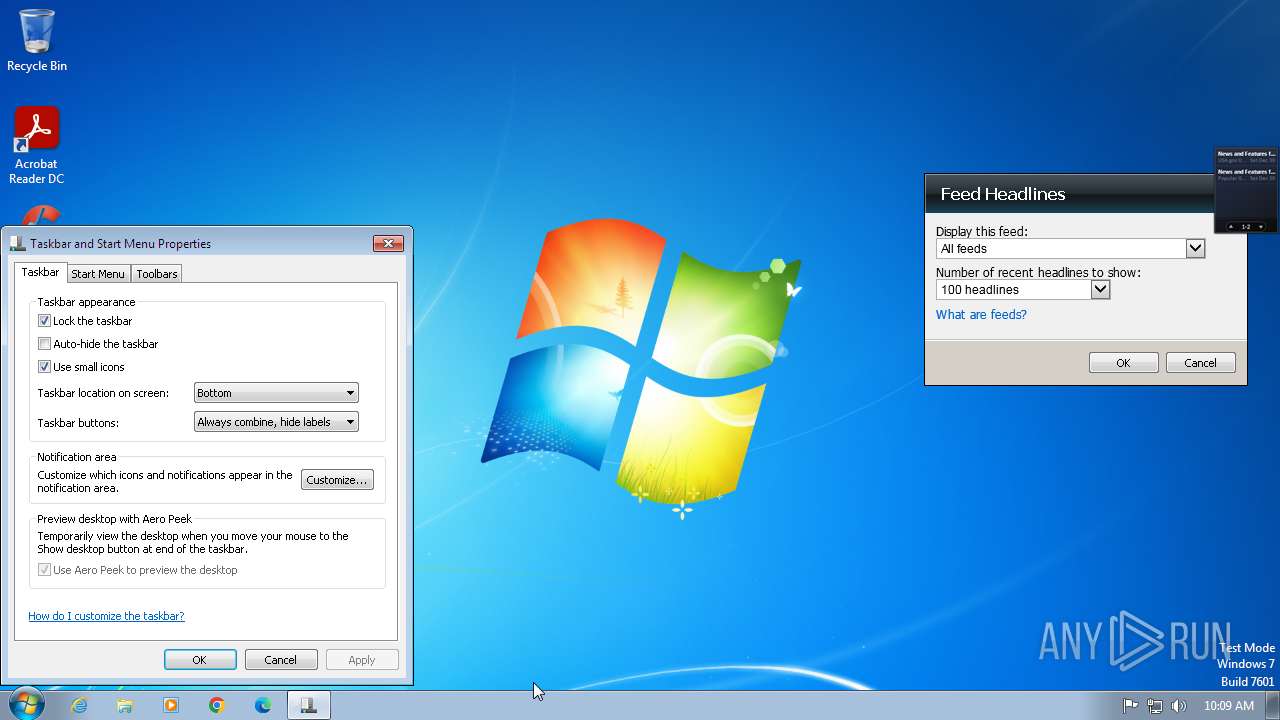
Task: Open the Windows Start orb
Action: tap(25, 705)
